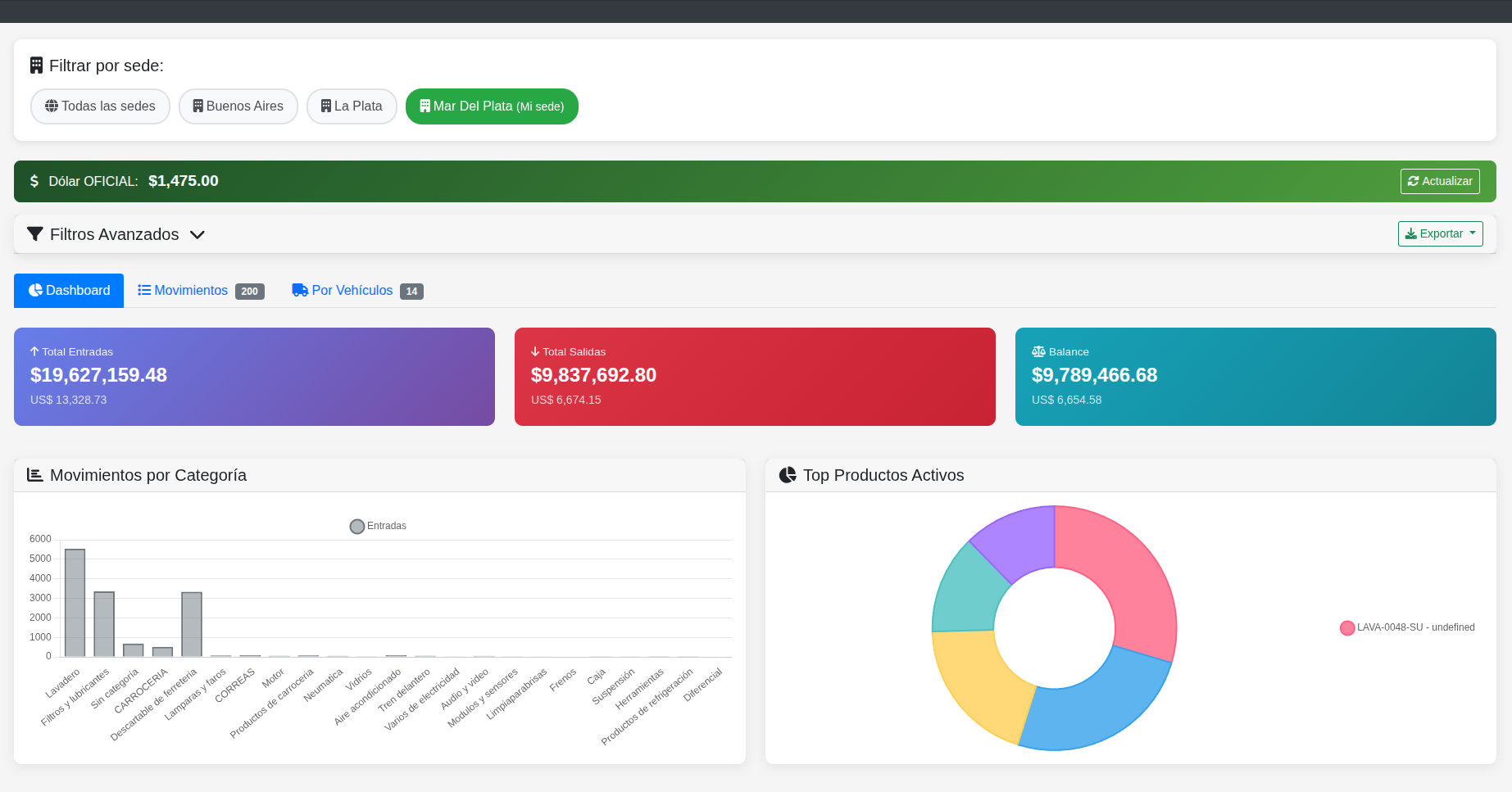This screenshot has height=792, width=1512.
Task: Click the truck icon on Por Vehículos tab
Action: pos(300,291)
